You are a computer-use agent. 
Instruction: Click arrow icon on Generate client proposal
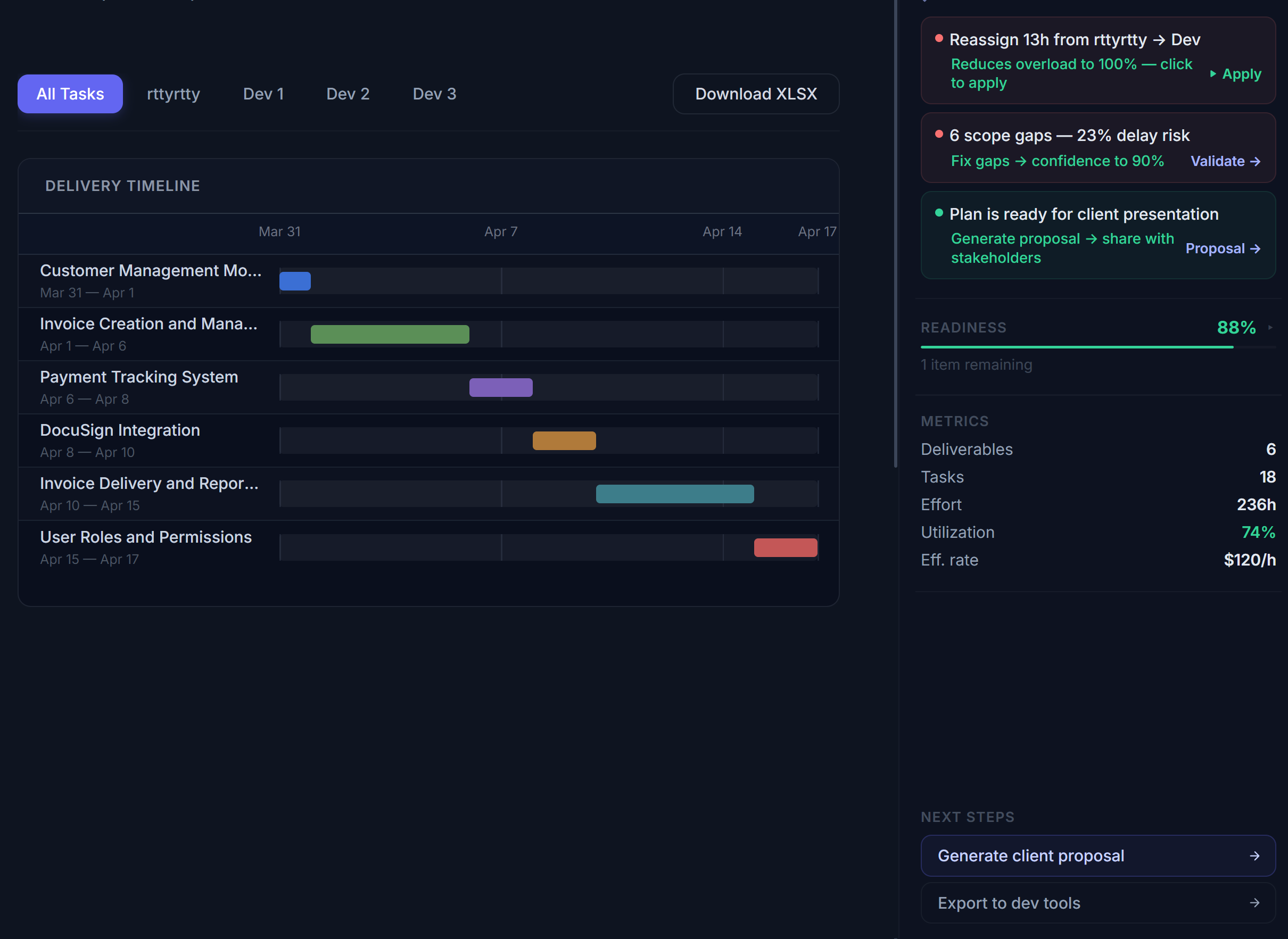1254,856
